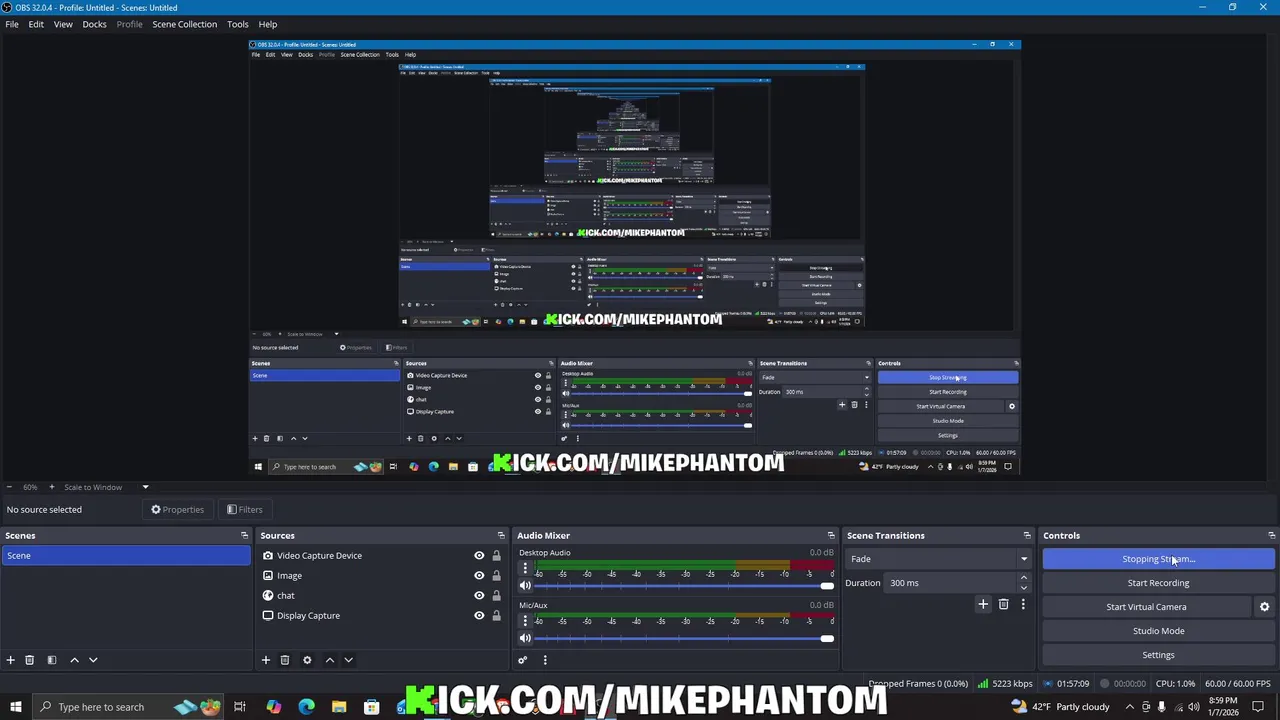Open Settings from the Controls panel
Viewport: 1280px width, 720px height.
[x=1158, y=655]
